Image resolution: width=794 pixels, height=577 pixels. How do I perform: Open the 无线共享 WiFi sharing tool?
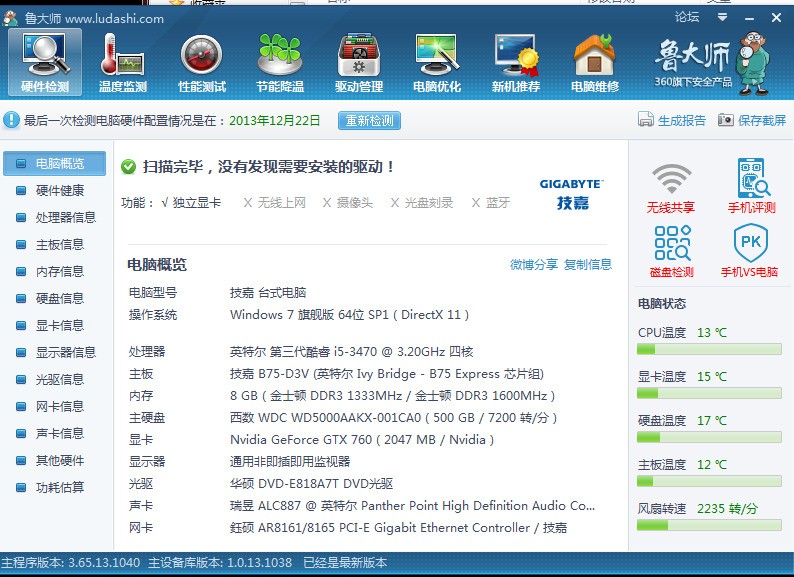(x=671, y=188)
